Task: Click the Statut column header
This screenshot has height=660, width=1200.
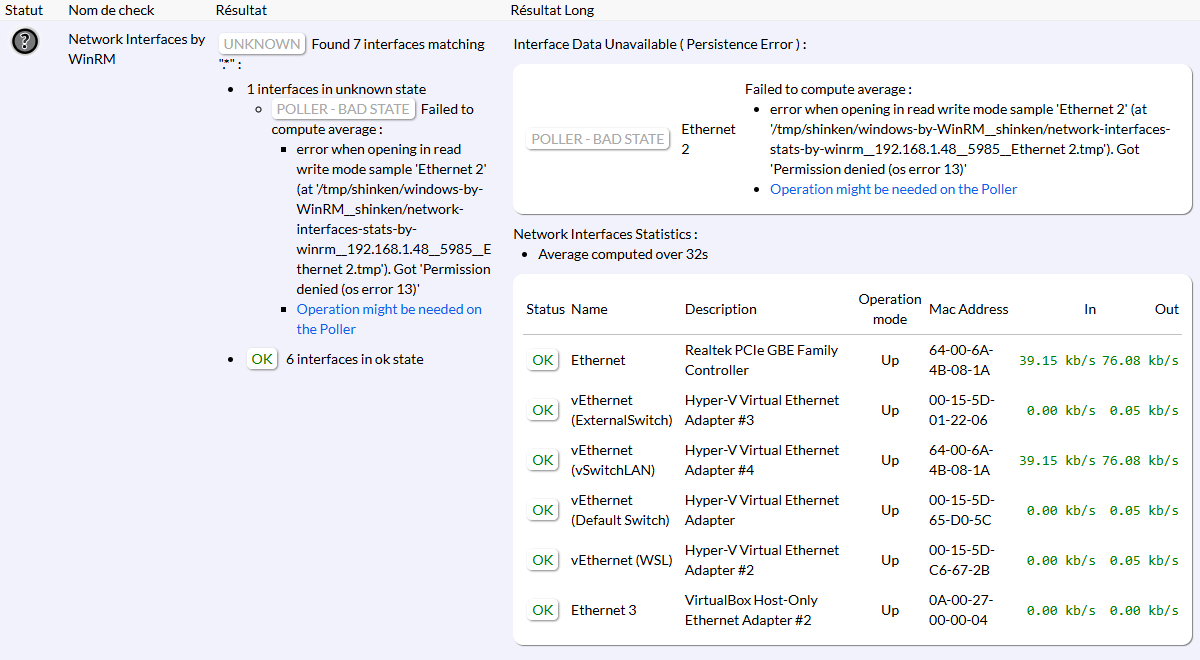Action: [x=22, y=10]
